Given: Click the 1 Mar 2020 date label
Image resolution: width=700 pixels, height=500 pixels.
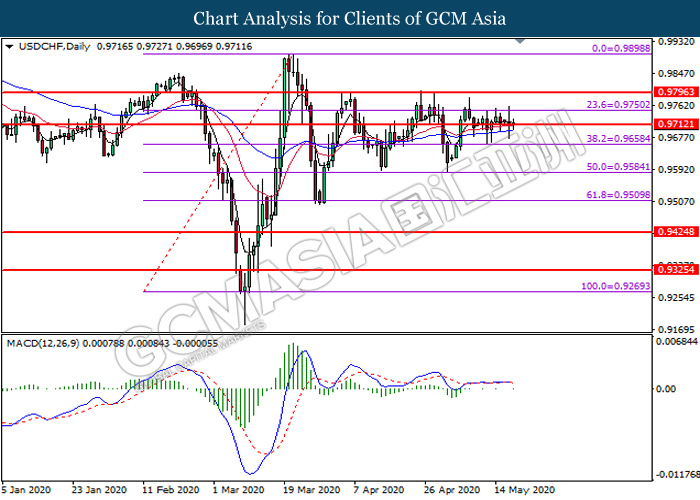Looking at the screenshot, I should 238,490.
